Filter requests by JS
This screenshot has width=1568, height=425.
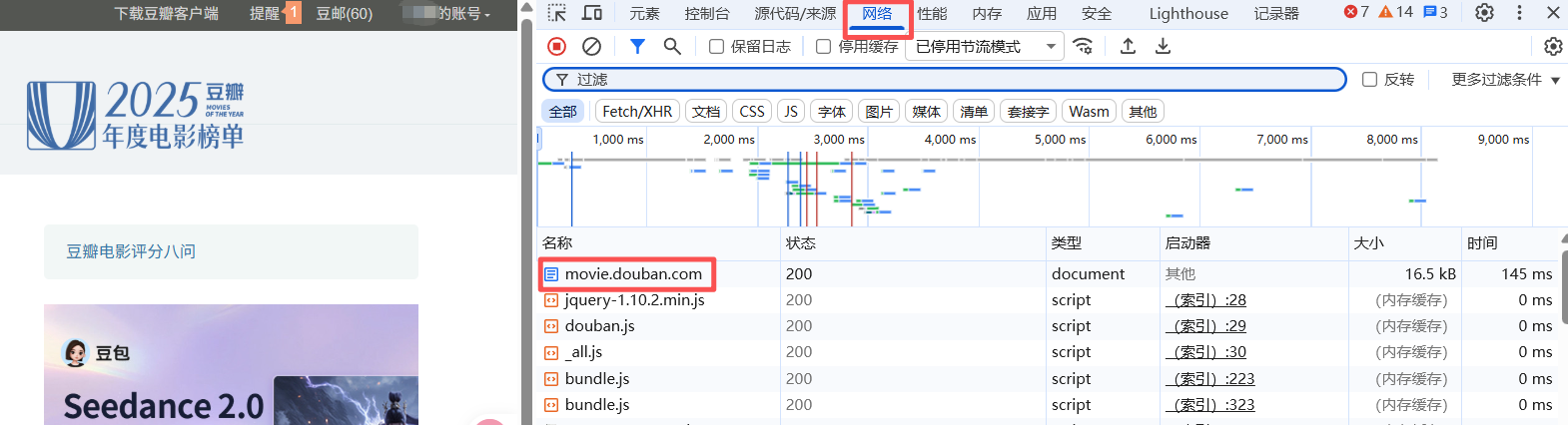coord(791,112)
